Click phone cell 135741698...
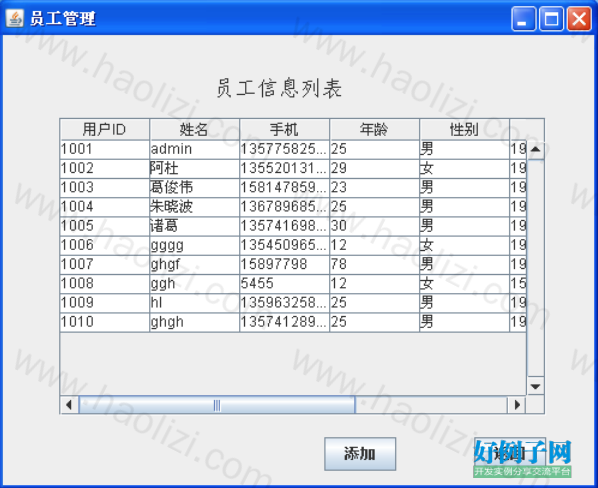 coord(285,226)
